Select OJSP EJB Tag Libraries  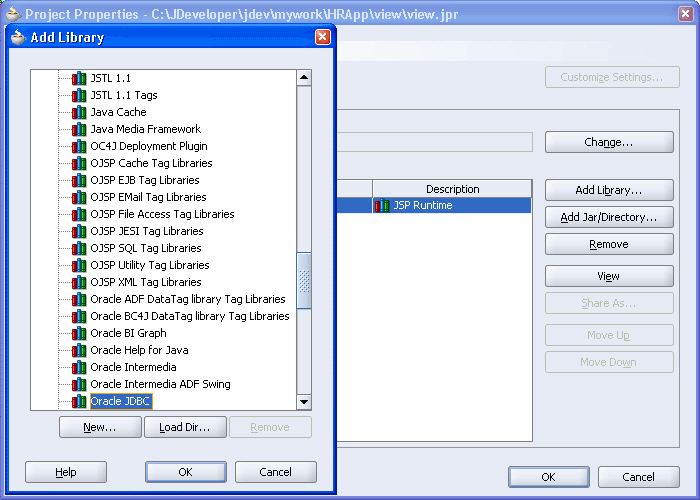145,180
